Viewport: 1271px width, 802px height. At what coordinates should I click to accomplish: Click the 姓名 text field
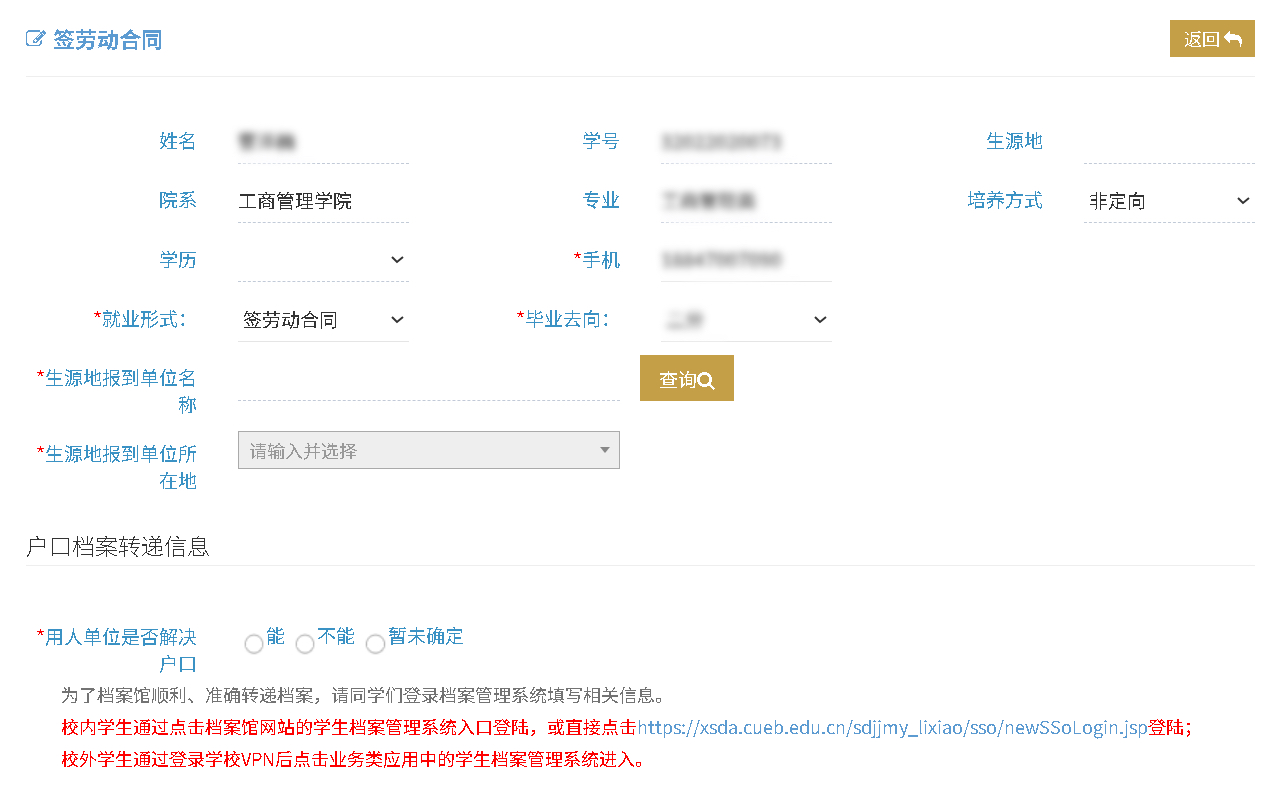coord(323,142)
